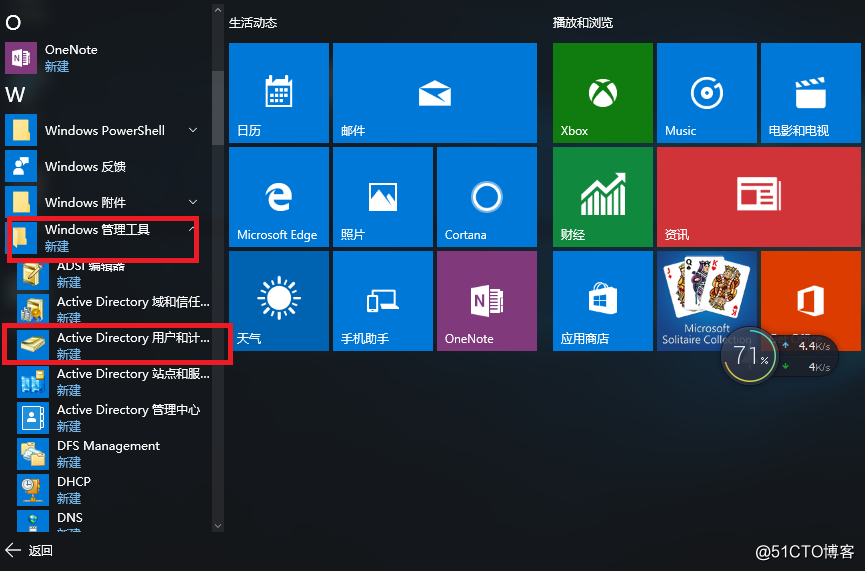Launch Active Directory 用户和计算机 icon
The image size is (865, 571).
33,345
